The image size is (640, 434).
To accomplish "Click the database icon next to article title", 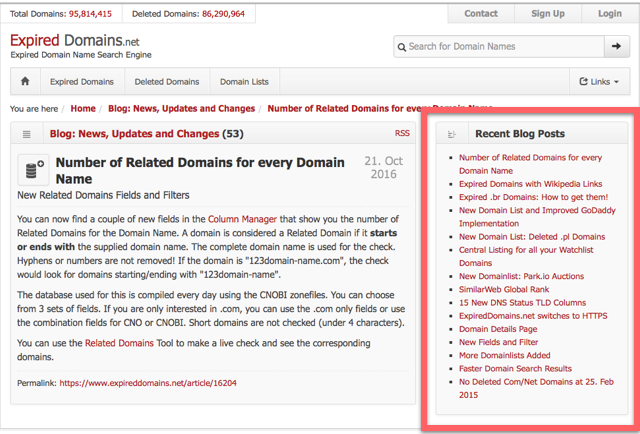I will 33,169.
